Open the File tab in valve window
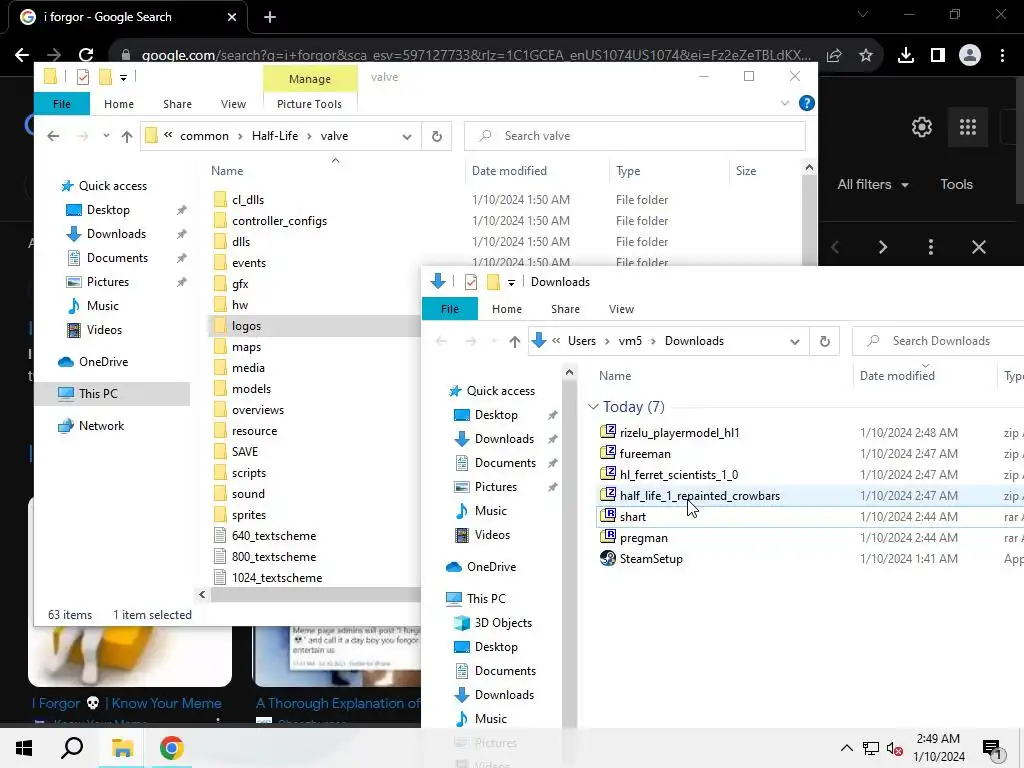Screen dimensions: 1024x768 [62, 104]
